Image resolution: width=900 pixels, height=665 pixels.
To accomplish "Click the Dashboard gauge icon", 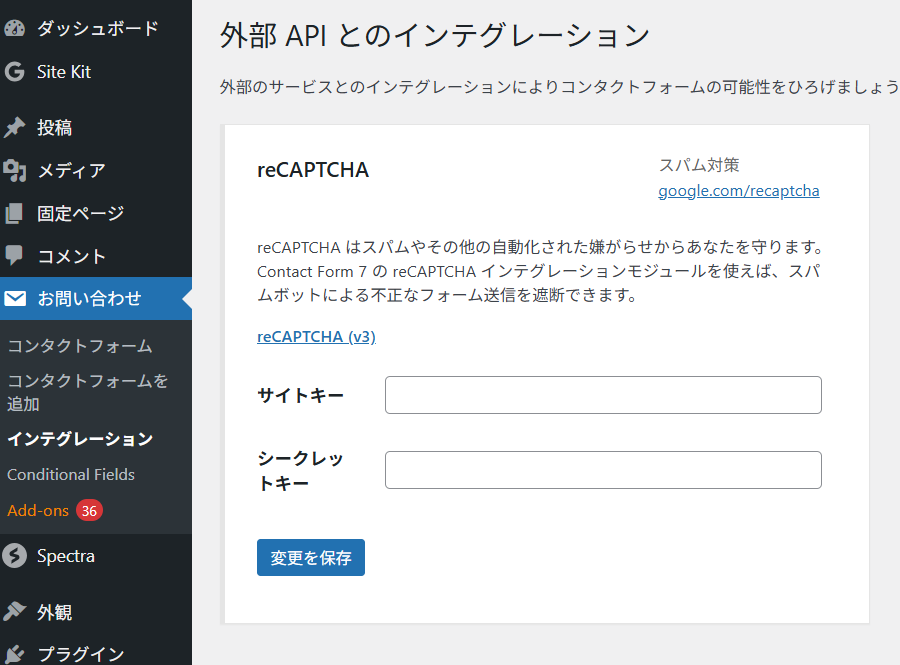I will click(15, 28).
